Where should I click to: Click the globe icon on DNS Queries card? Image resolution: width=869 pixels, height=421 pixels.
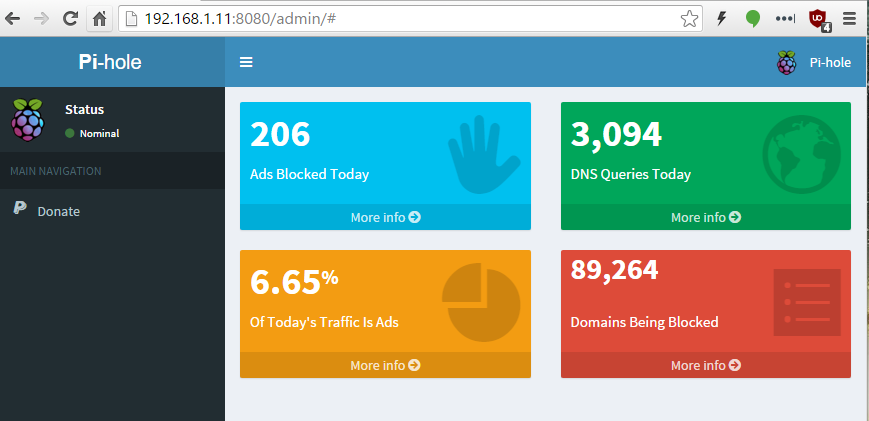[801, 155]
